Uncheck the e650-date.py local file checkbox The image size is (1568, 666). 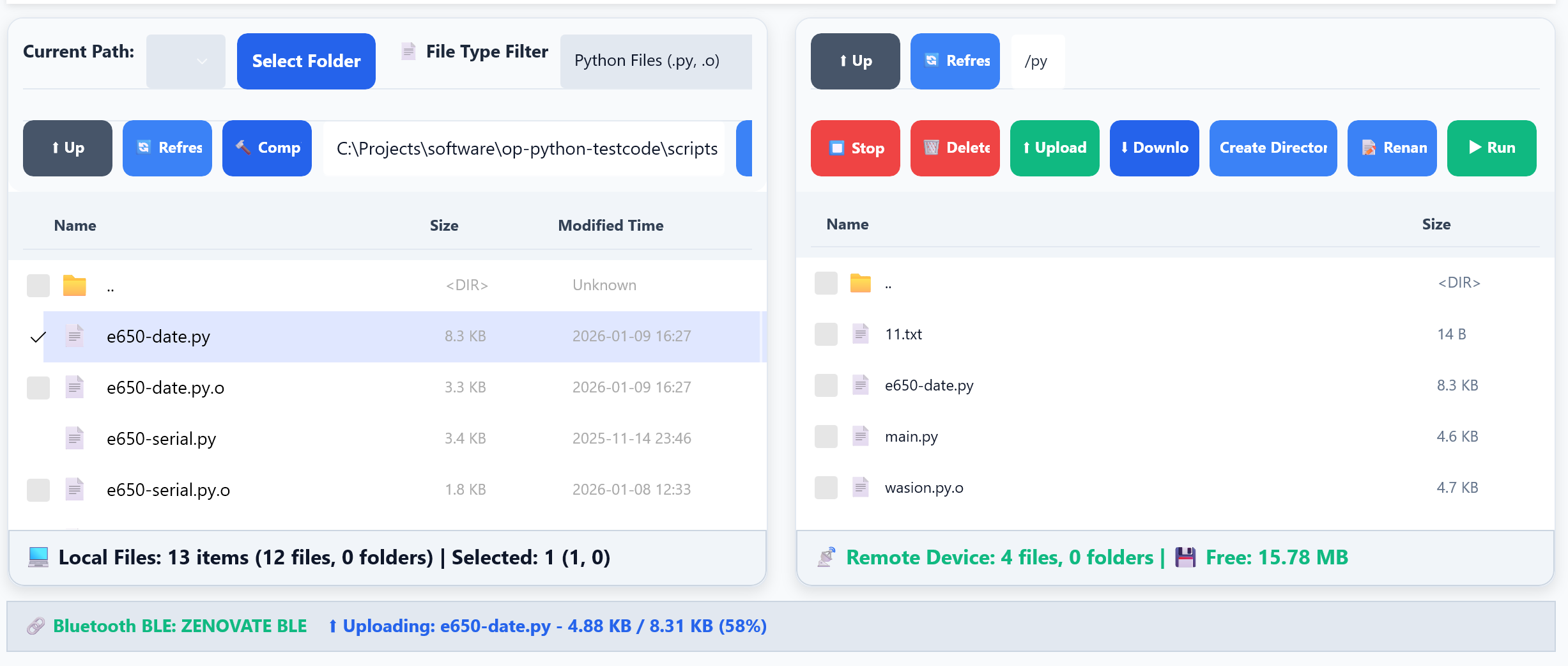pos(38,337)
